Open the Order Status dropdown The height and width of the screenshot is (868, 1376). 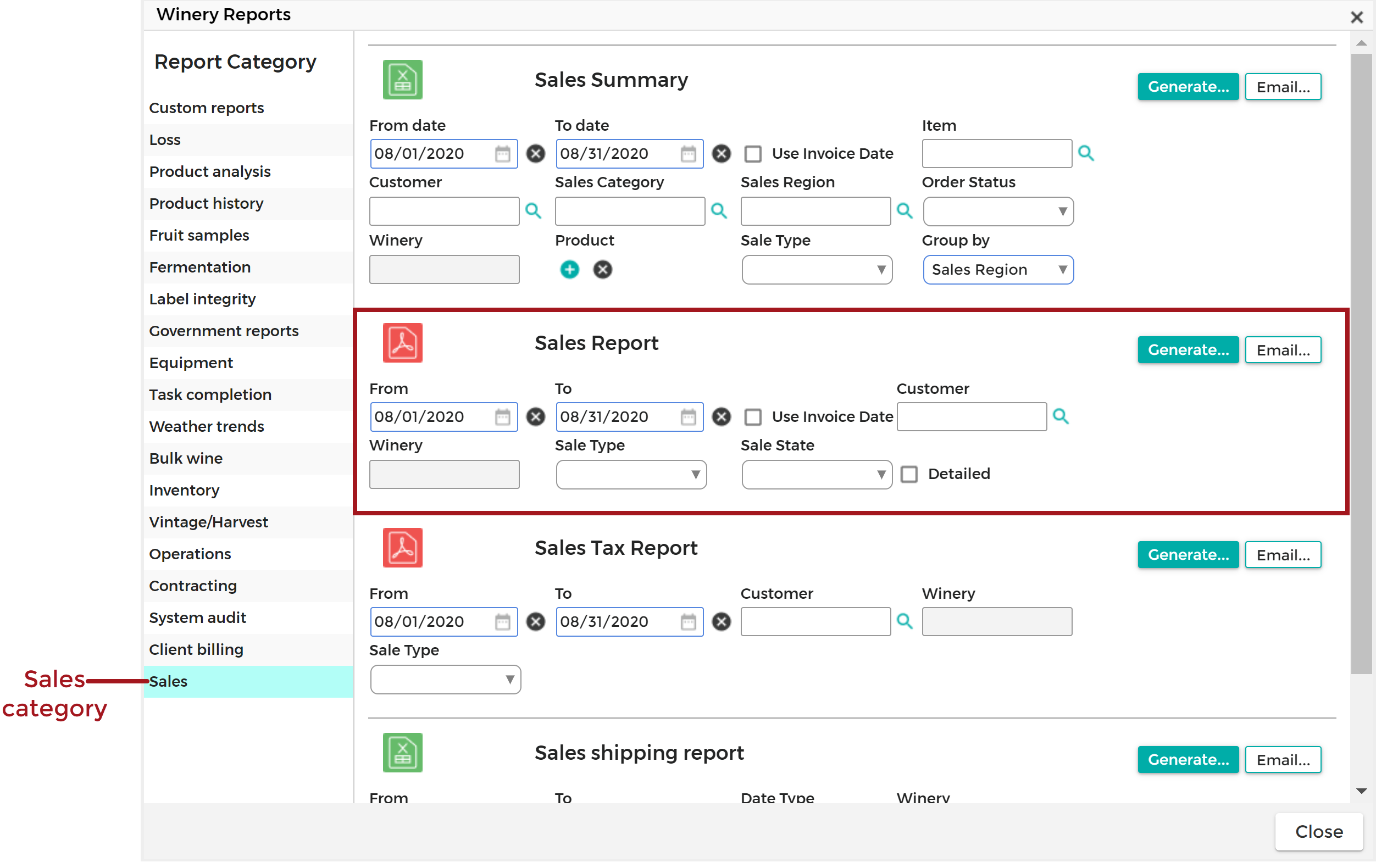[998, 212]
